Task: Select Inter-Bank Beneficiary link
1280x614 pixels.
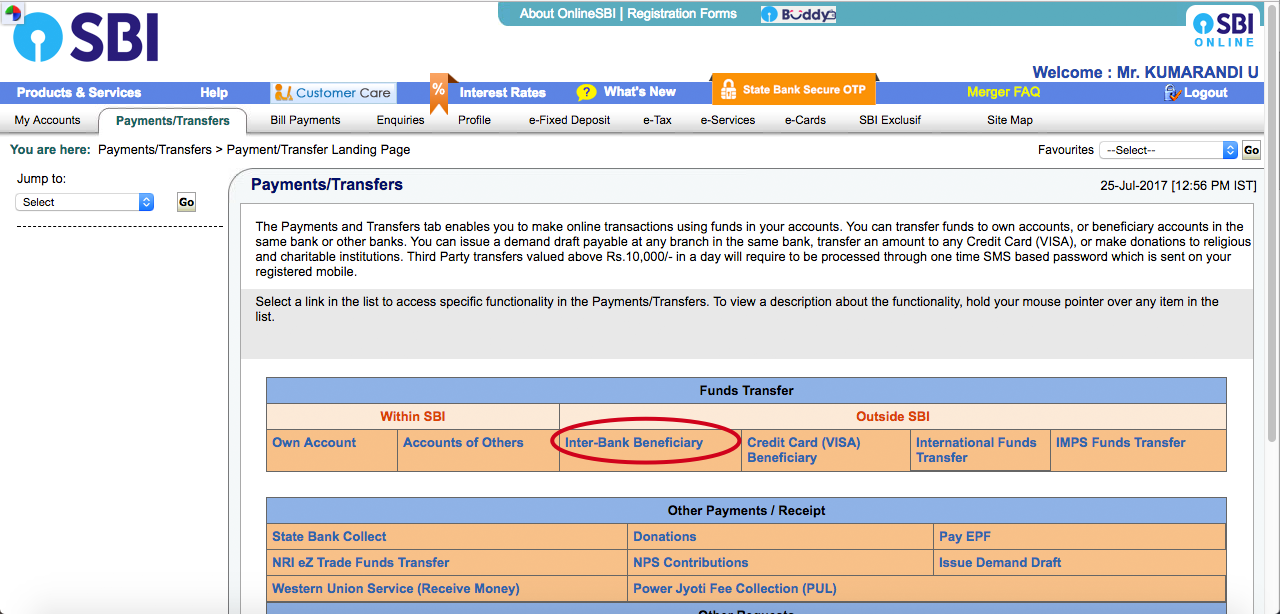Action: point(634,443)
